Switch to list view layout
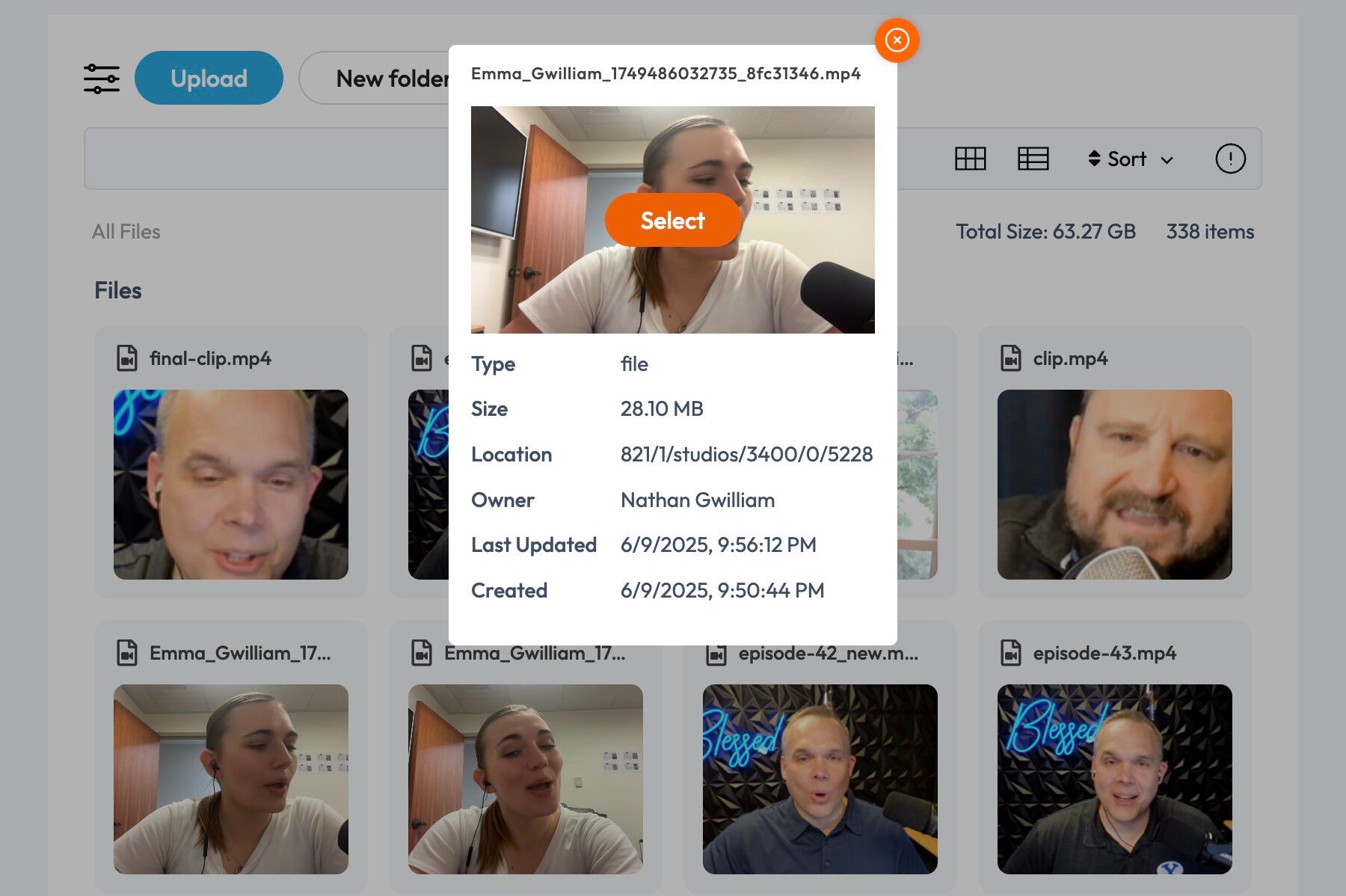 [x=1033, y=159]
